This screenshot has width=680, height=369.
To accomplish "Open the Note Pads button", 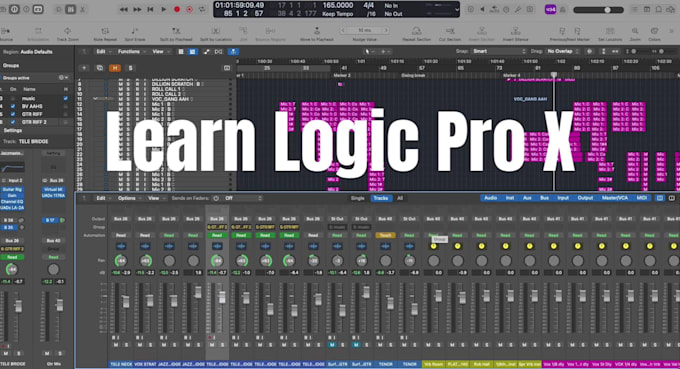I will coord(647,9).
